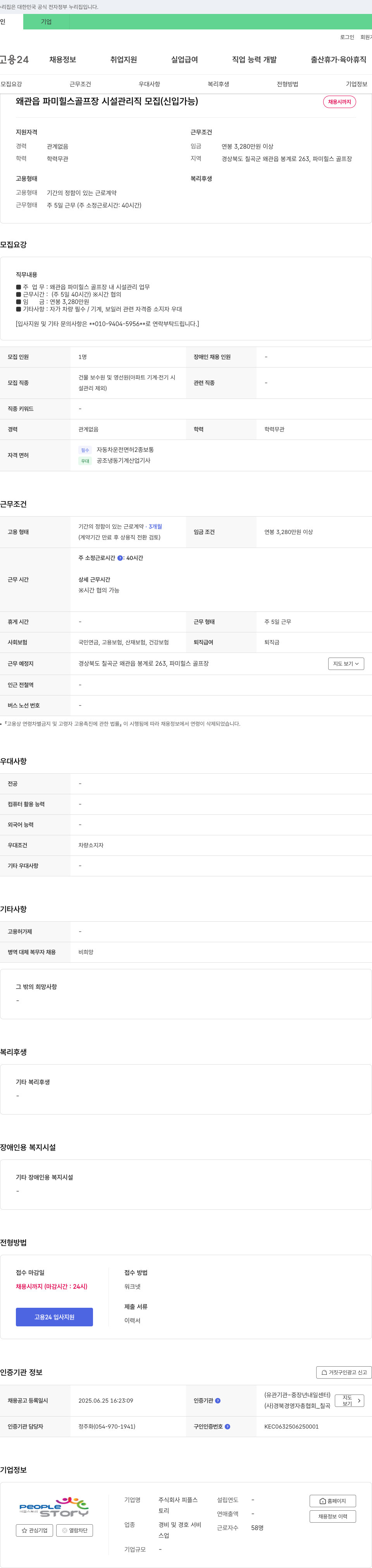
Task: Open 채용정보 이력 button
Action: point(332,1516)
